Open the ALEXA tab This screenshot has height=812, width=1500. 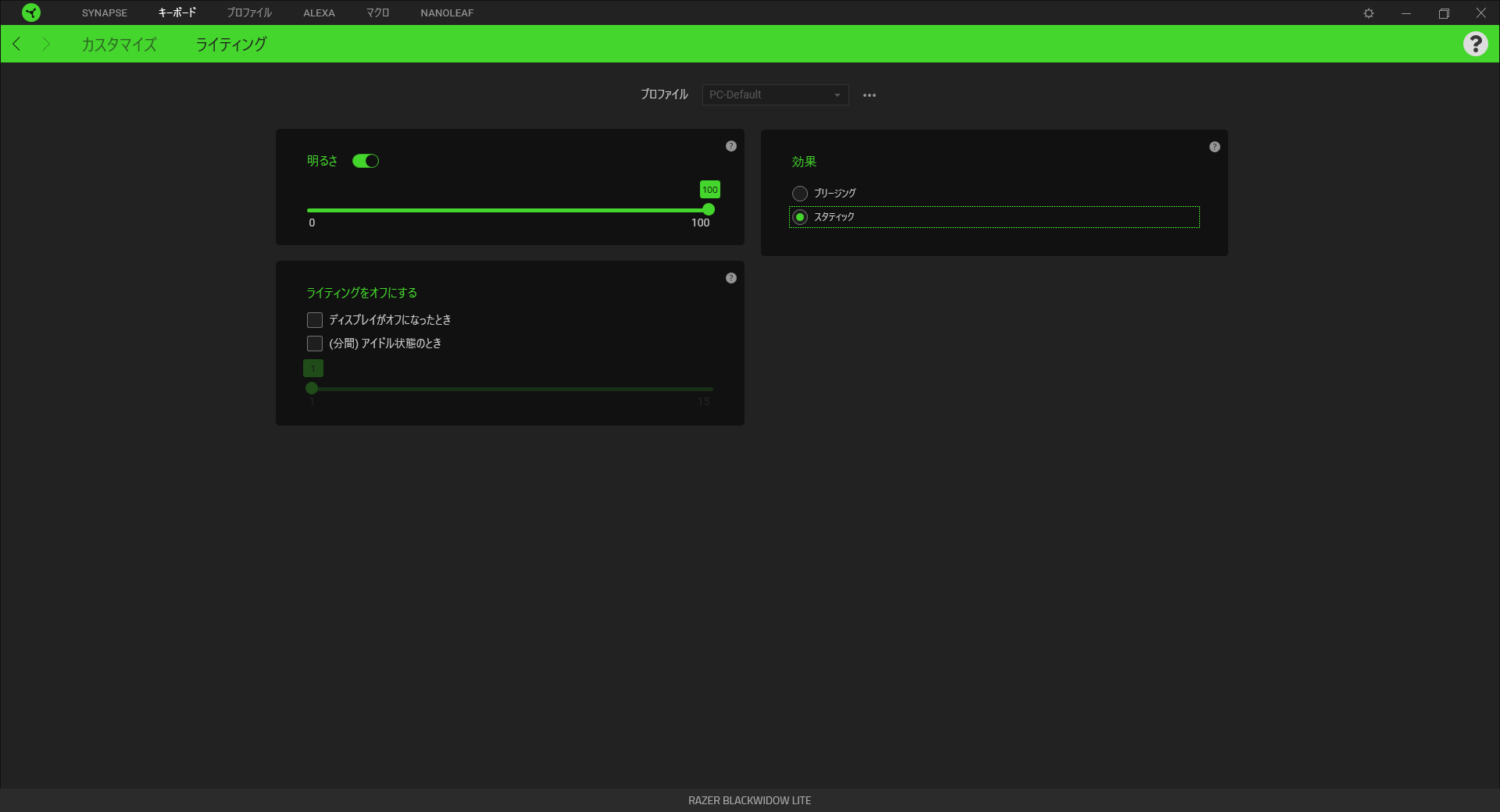pyautogui.click(x=319, y=12)
